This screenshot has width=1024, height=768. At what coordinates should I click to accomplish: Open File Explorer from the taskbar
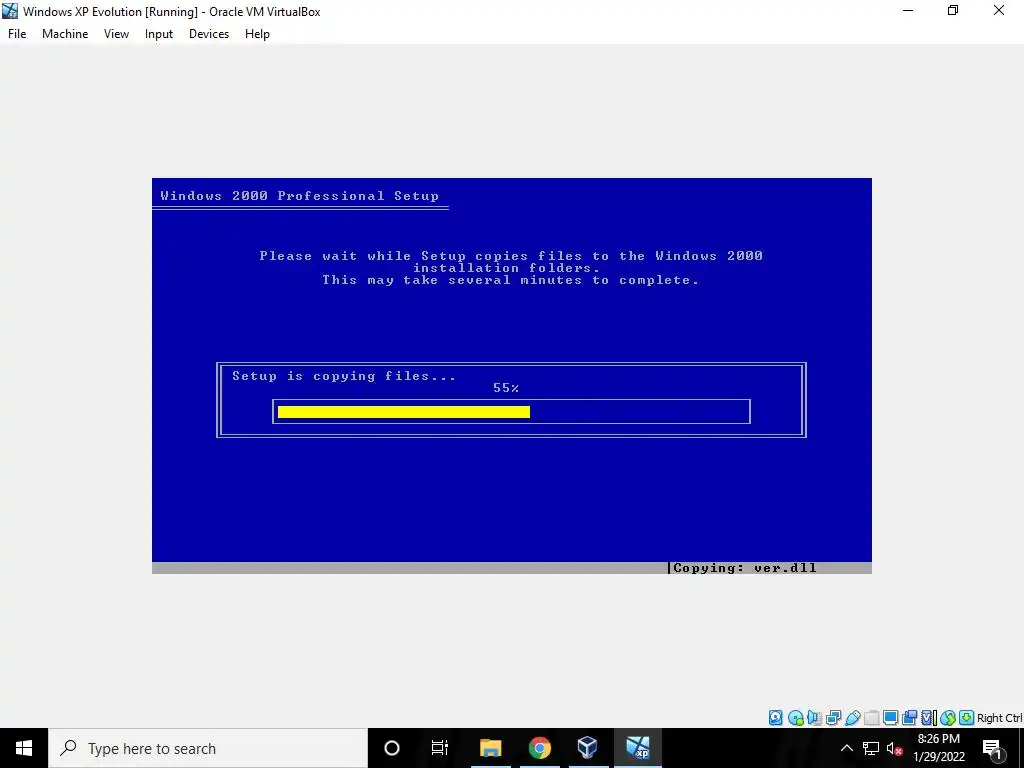coord(490,748)
